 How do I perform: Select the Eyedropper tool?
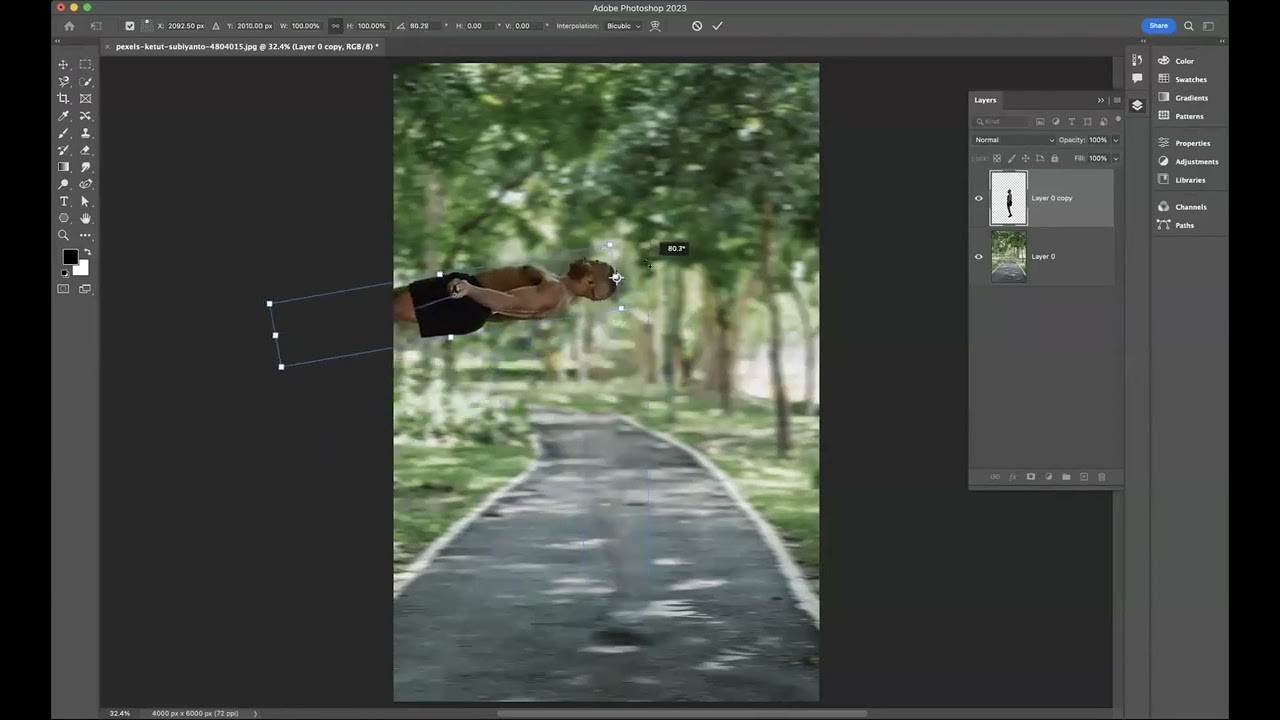tap(64, 116)
